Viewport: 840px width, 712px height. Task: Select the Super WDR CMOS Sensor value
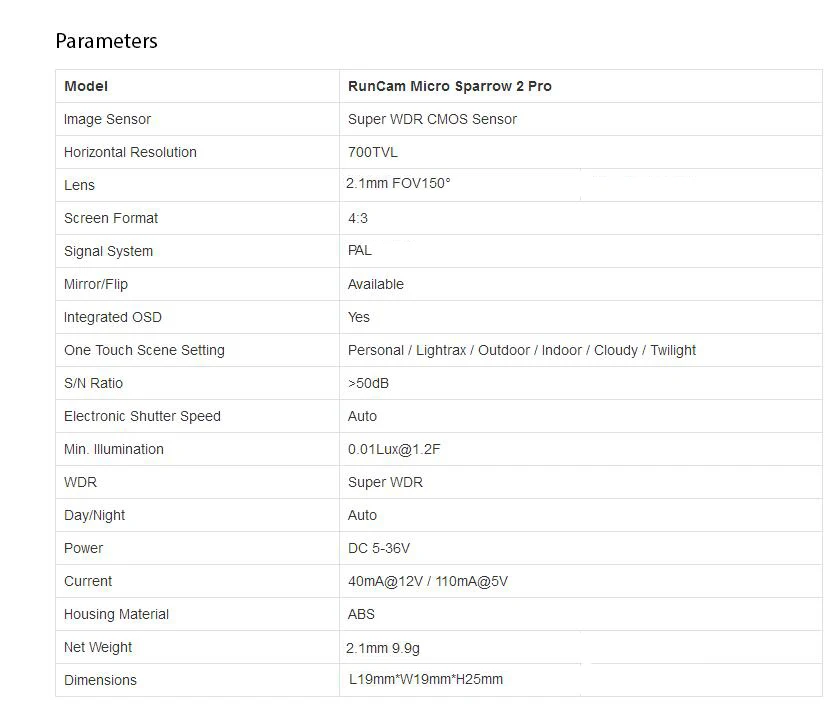(432, 119)
